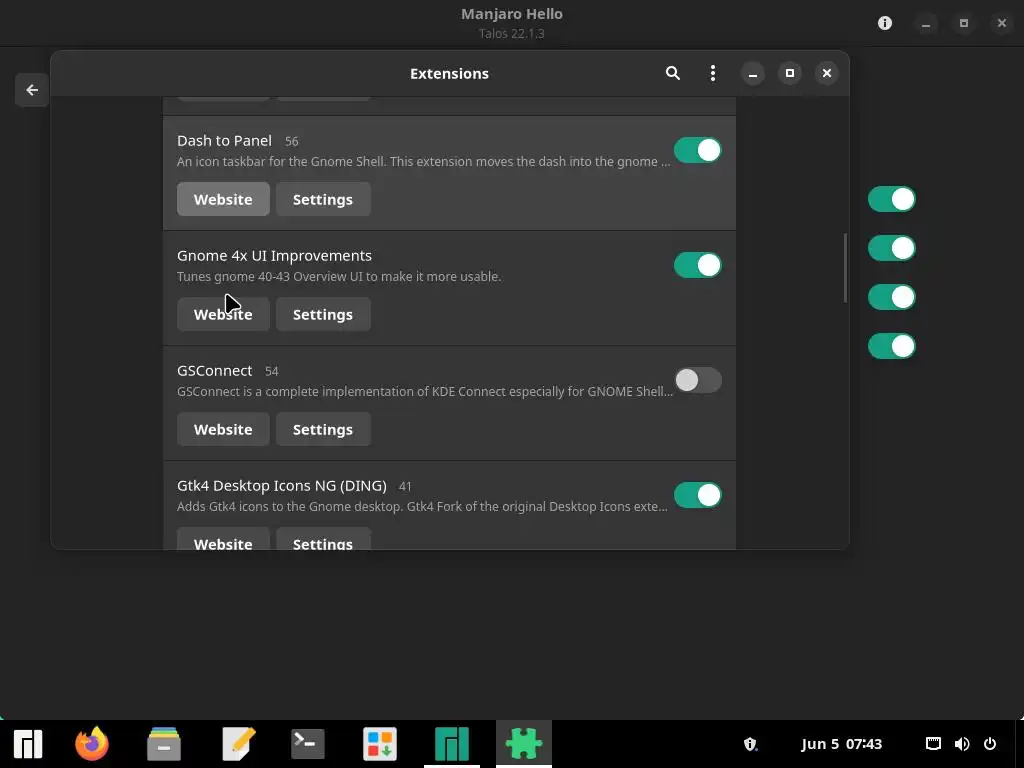Open the Extensions three-dot menu
The image size is (1024, 768).
point(712,73)
